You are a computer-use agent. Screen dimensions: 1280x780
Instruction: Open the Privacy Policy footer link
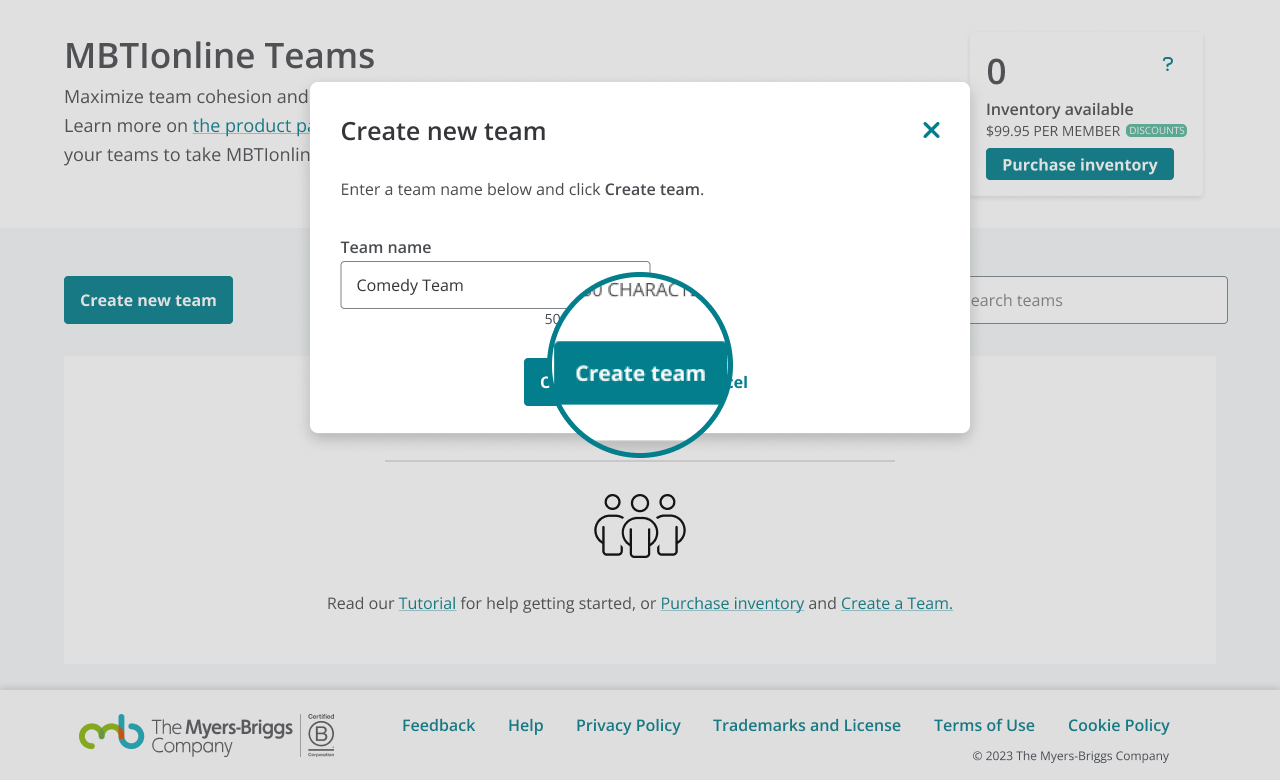[x=628, y=725]
